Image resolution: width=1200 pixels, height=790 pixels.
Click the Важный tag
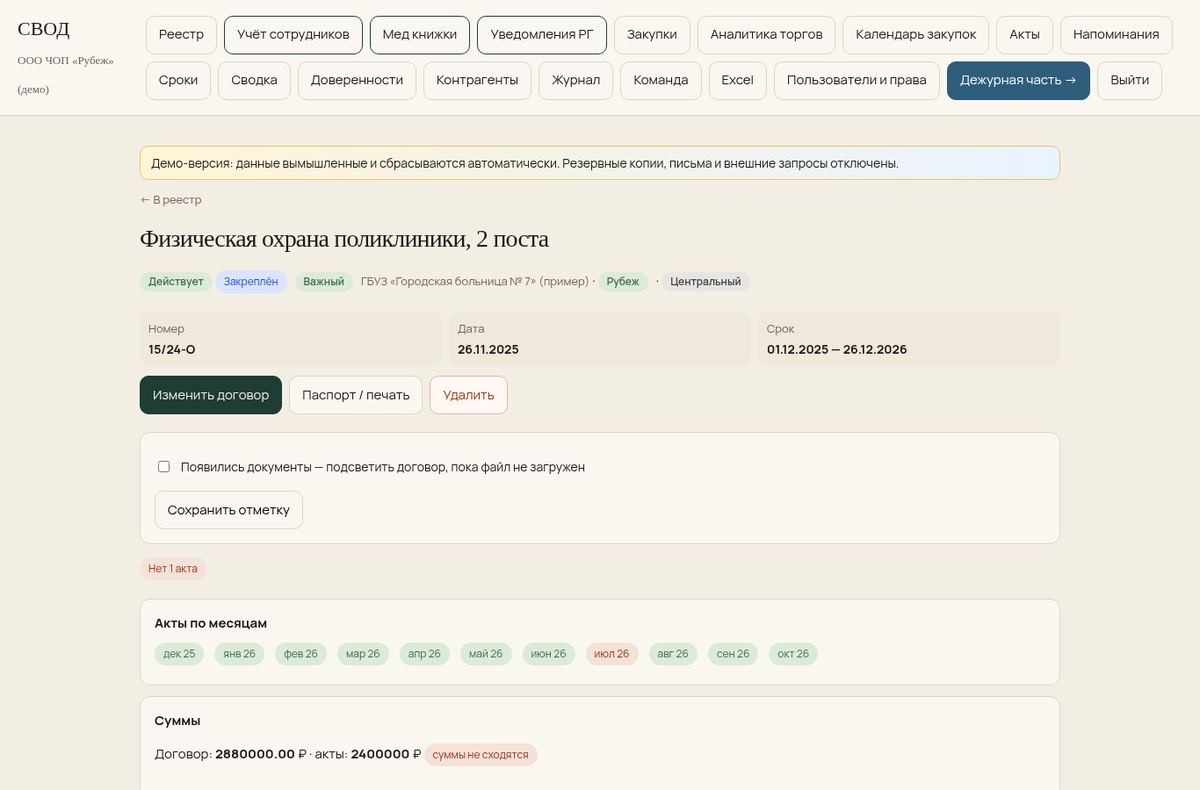point(324,282)
